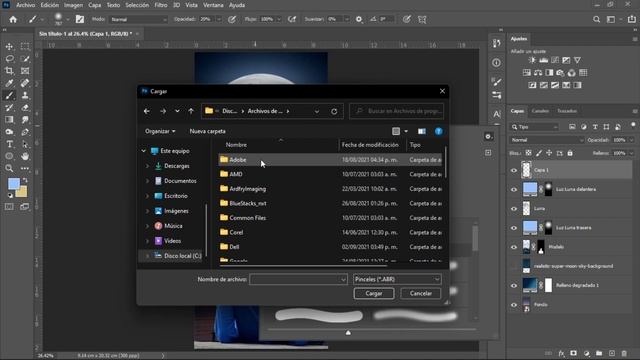Open the Ventana menu

coord(213,5)
